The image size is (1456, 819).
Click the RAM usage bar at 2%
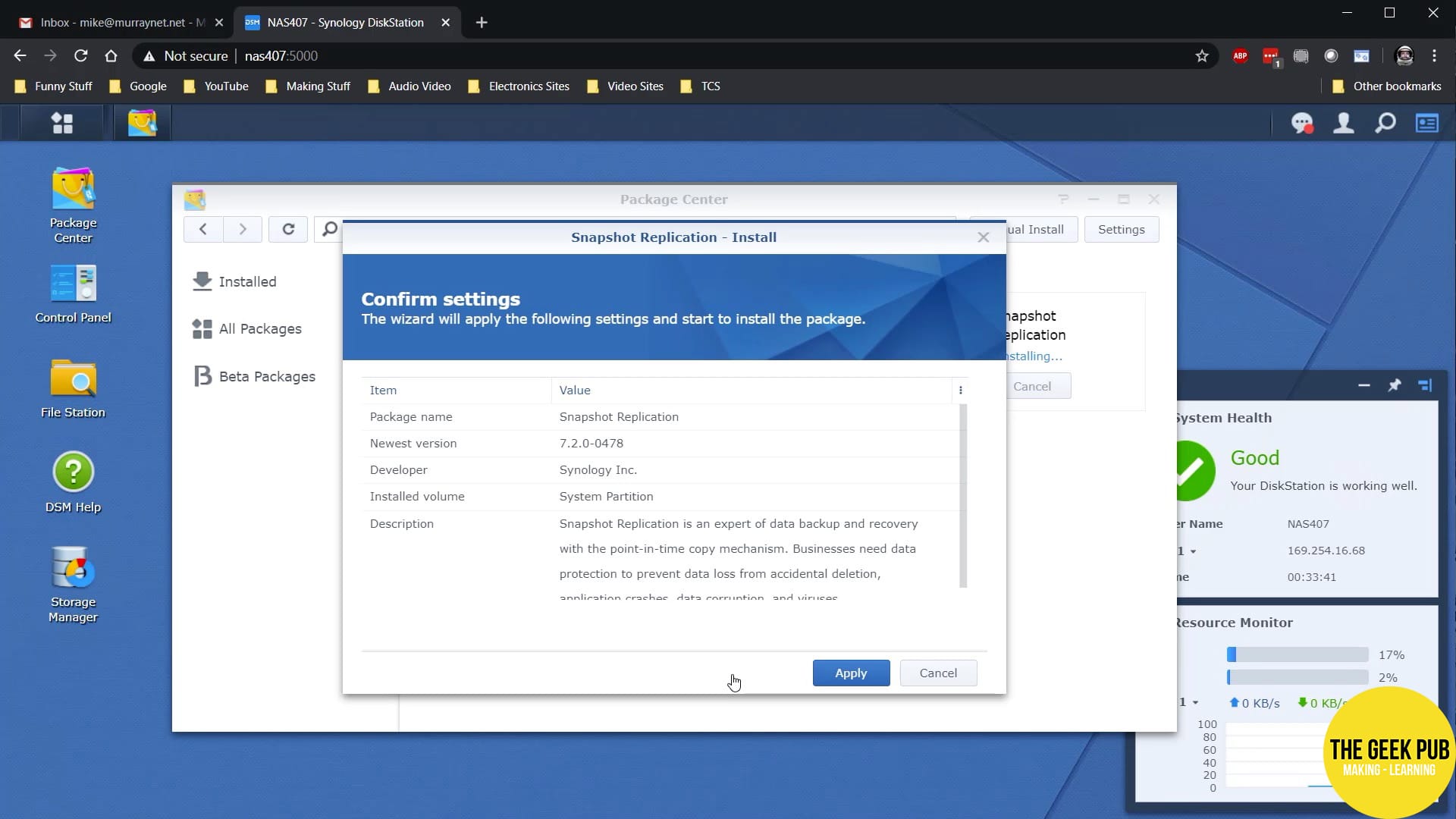(x=1298, y=677)
